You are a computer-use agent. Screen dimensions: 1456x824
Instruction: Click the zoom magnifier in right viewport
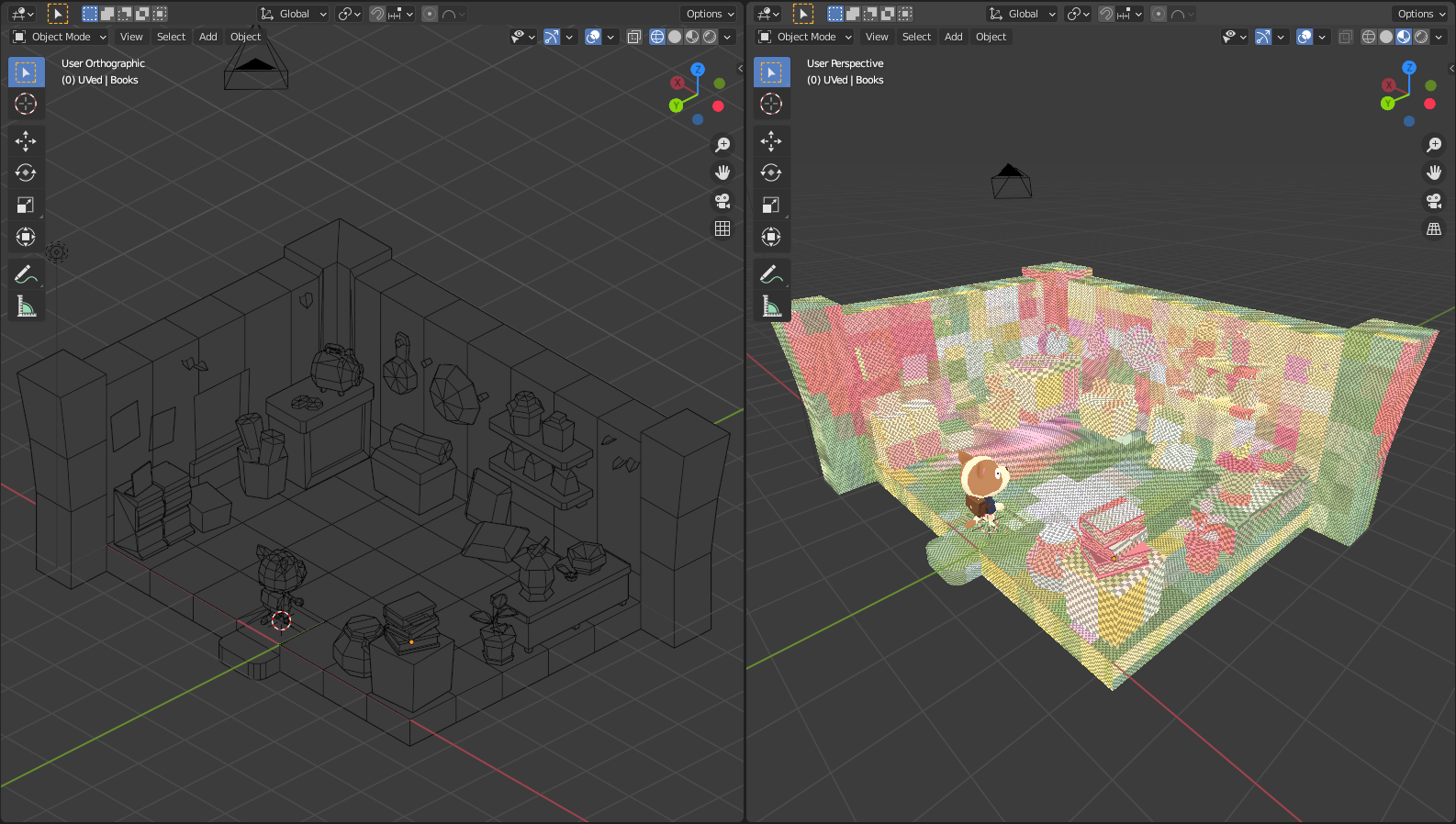coord(1434,145)
